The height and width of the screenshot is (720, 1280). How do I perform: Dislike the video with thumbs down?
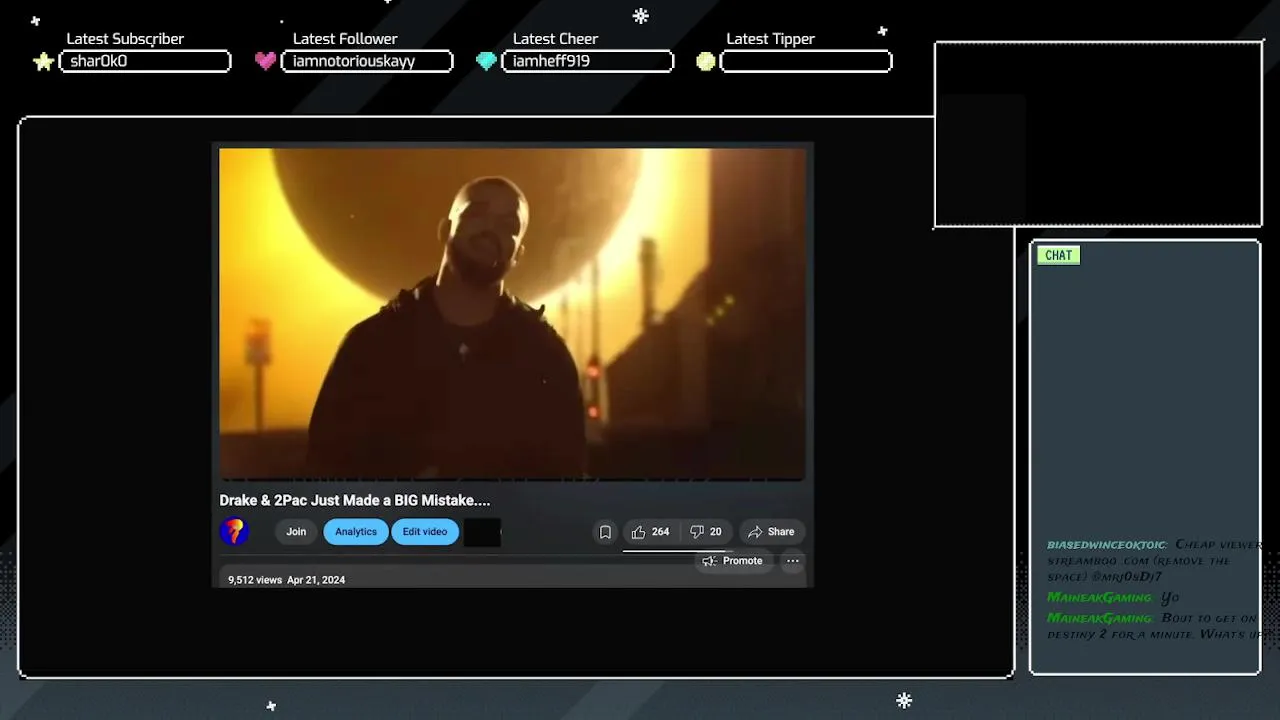[697, 532]
